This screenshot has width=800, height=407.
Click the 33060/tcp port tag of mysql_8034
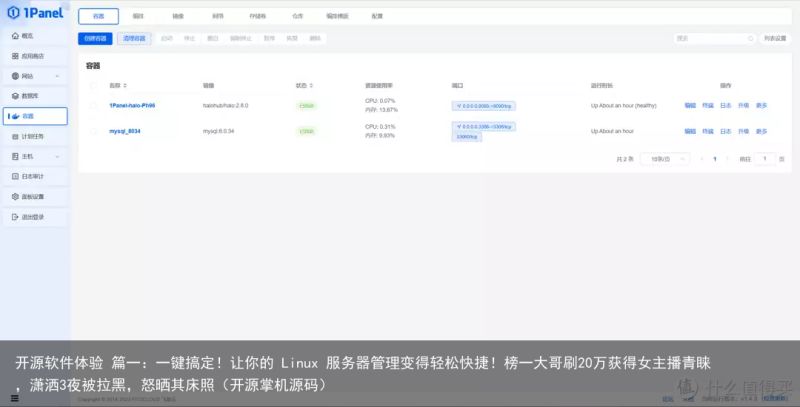point(467,137)
